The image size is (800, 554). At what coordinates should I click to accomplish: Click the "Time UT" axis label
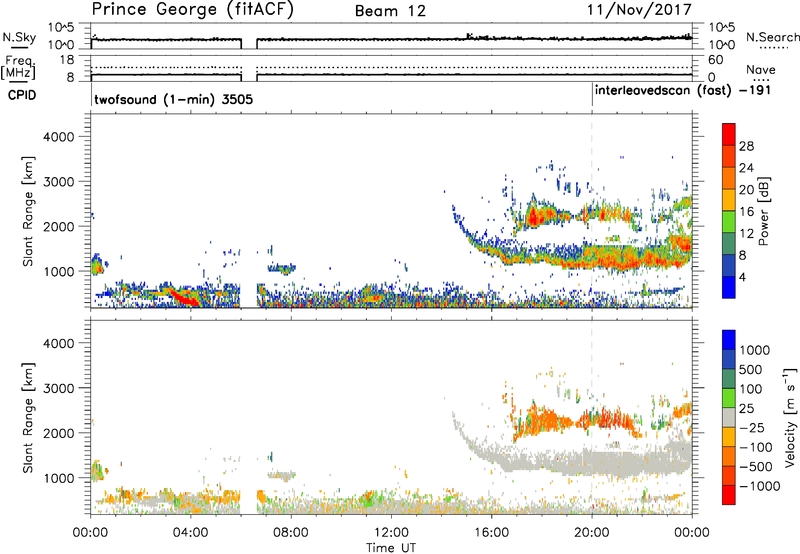click(x=391, y=548)
